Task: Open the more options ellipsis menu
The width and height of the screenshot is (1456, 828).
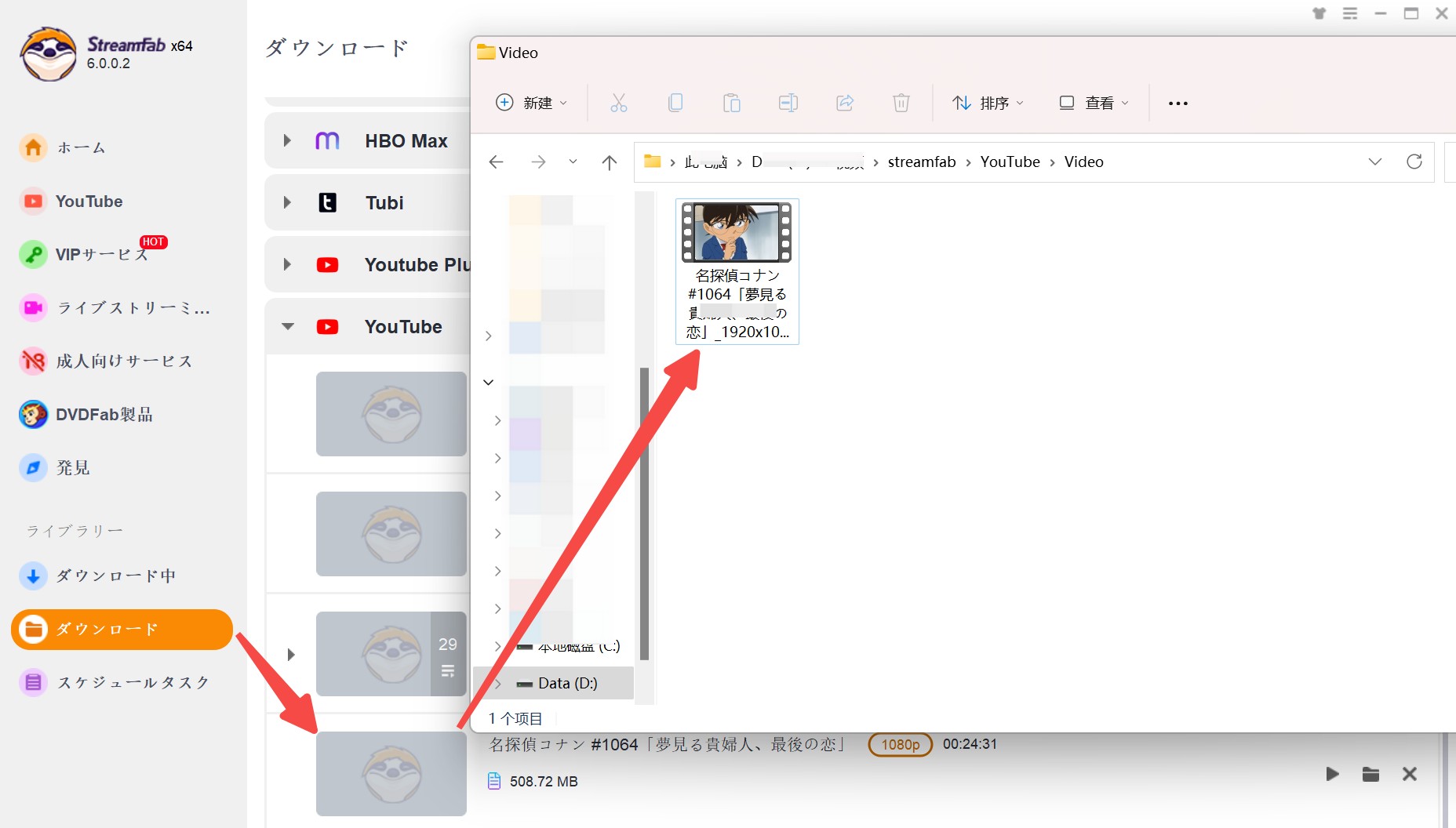Action: click(1178, 103)
